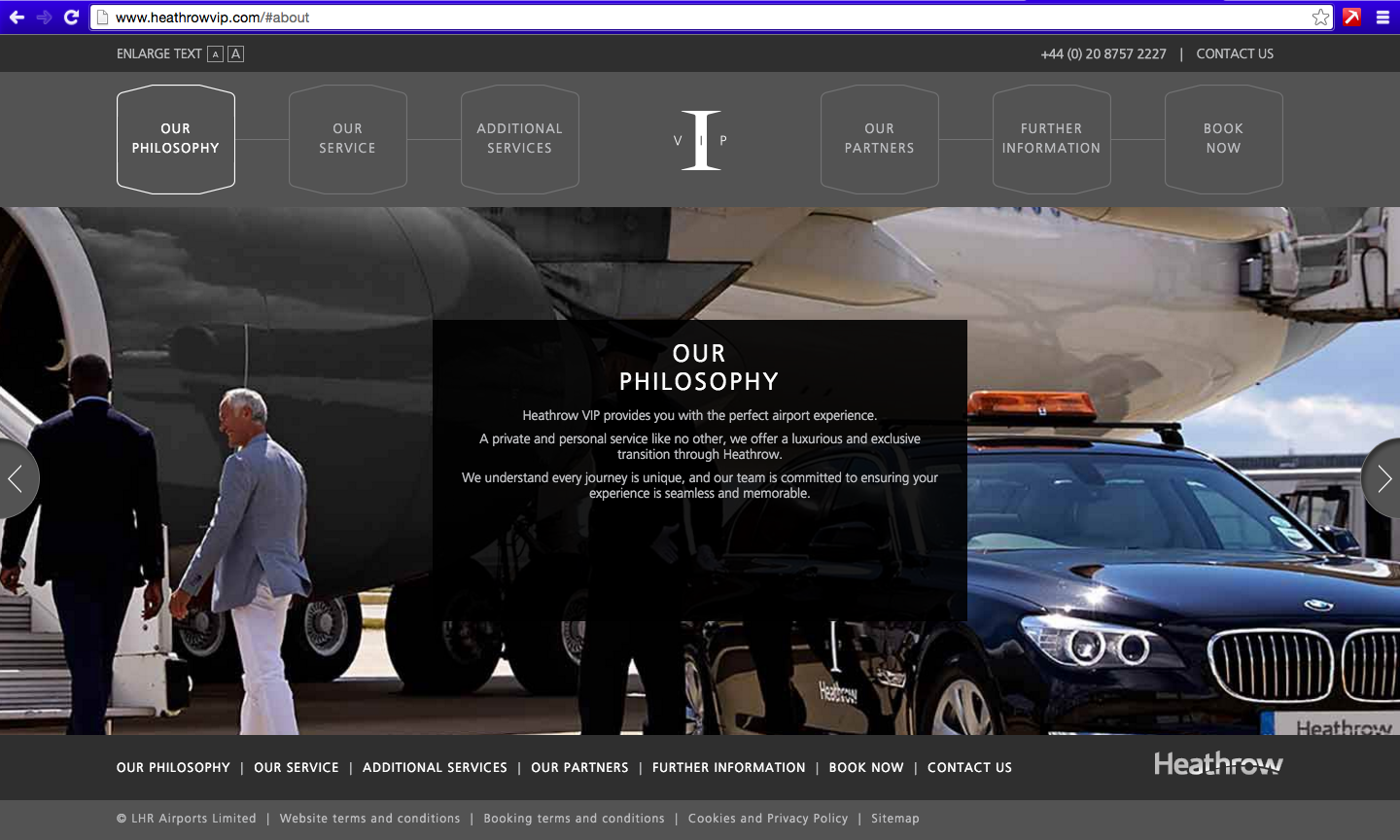Click the browser forward arrow

tap(44, 17)
